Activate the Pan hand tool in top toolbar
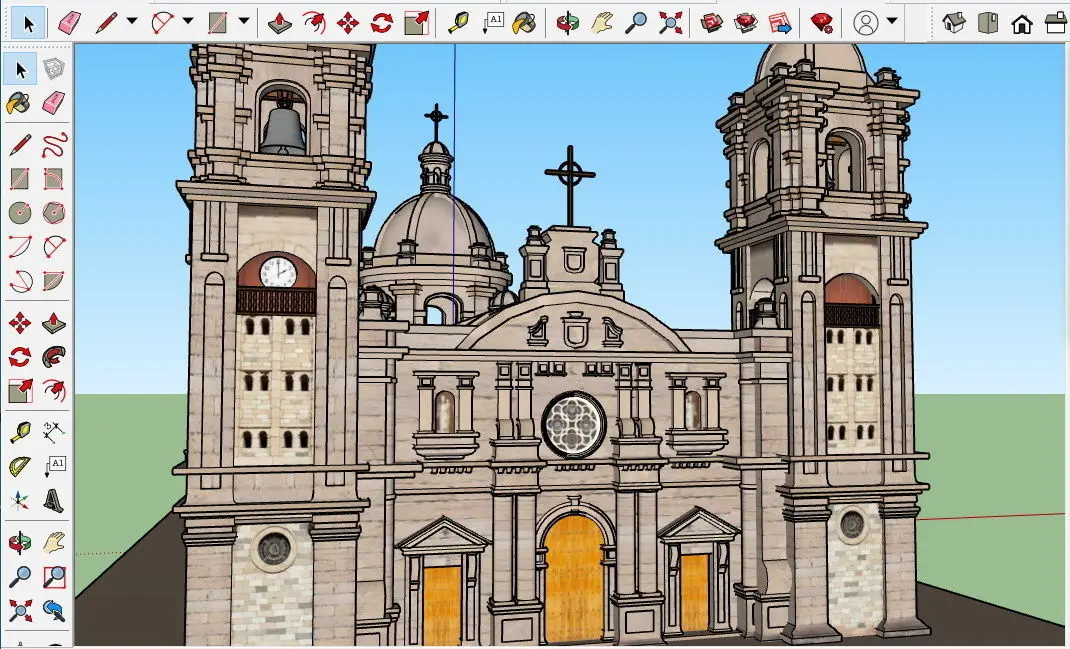 pyautogui.click(x=602, y=23)
